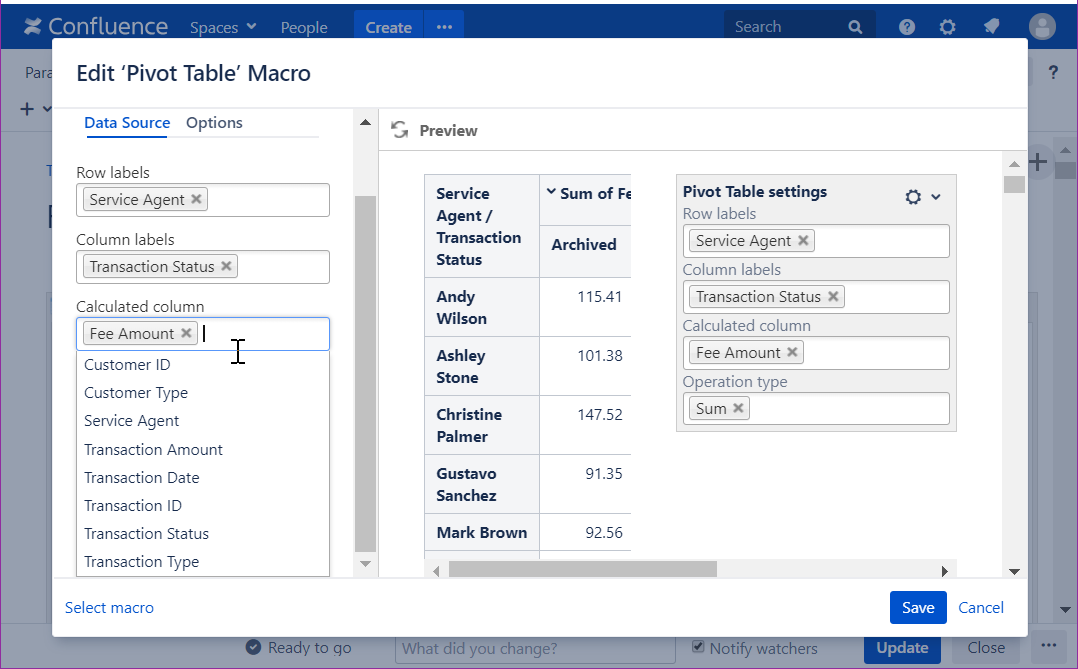Screen dimensions: 1078x669
Task: Select Customer Type option in list
Action: click(136, 393)
